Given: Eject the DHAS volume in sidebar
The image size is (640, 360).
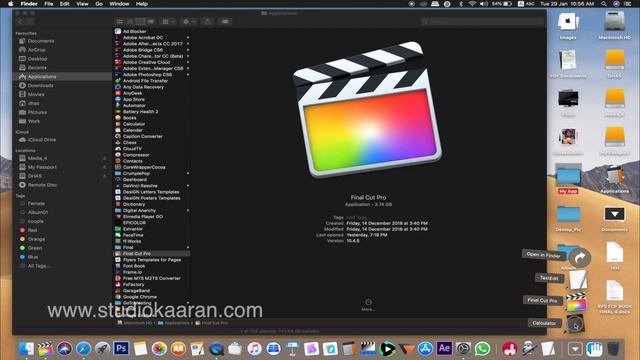Looking at the screenshot, I should (x=104, y=176).
